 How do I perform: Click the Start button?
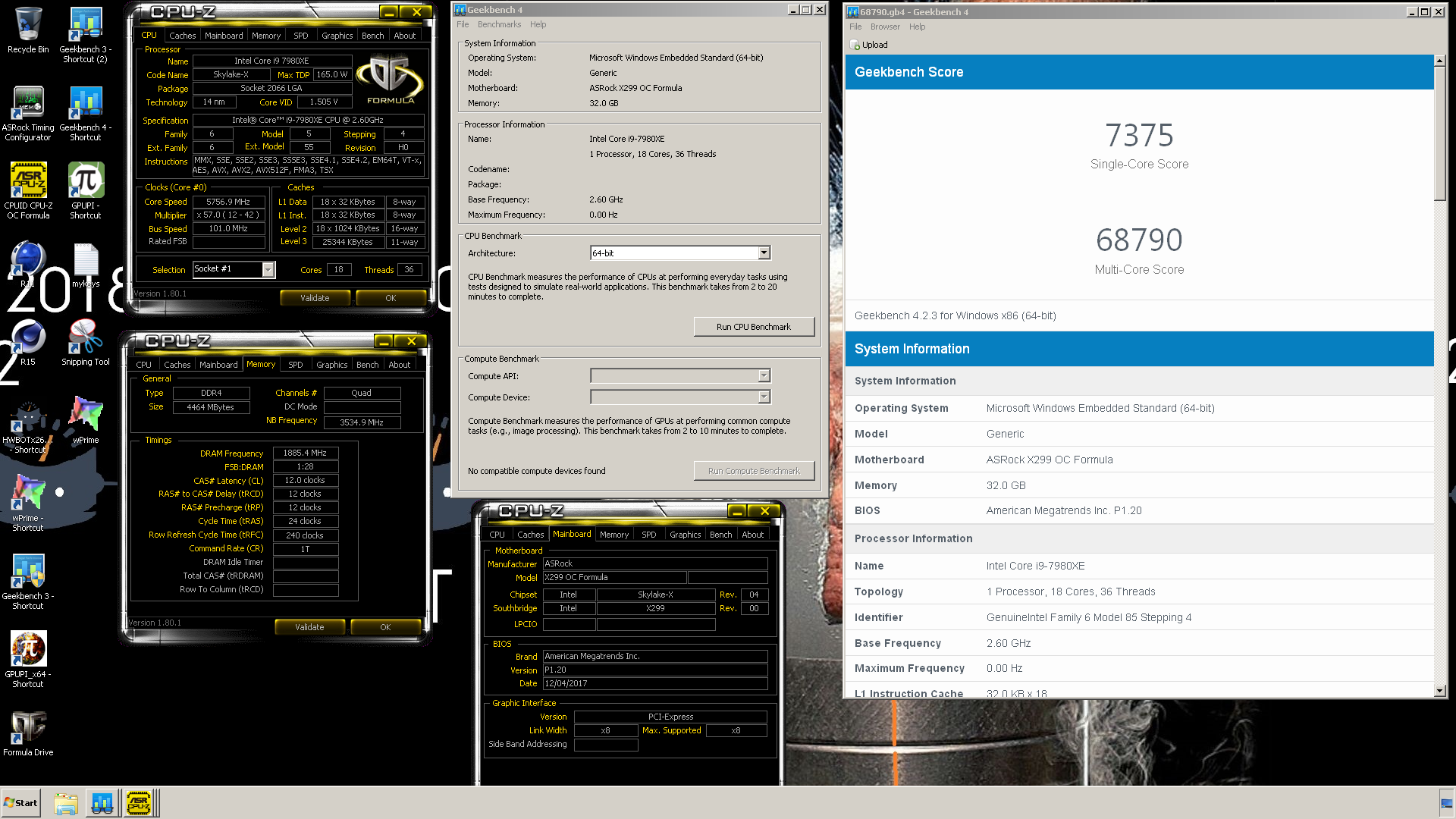tap(20, 803)
